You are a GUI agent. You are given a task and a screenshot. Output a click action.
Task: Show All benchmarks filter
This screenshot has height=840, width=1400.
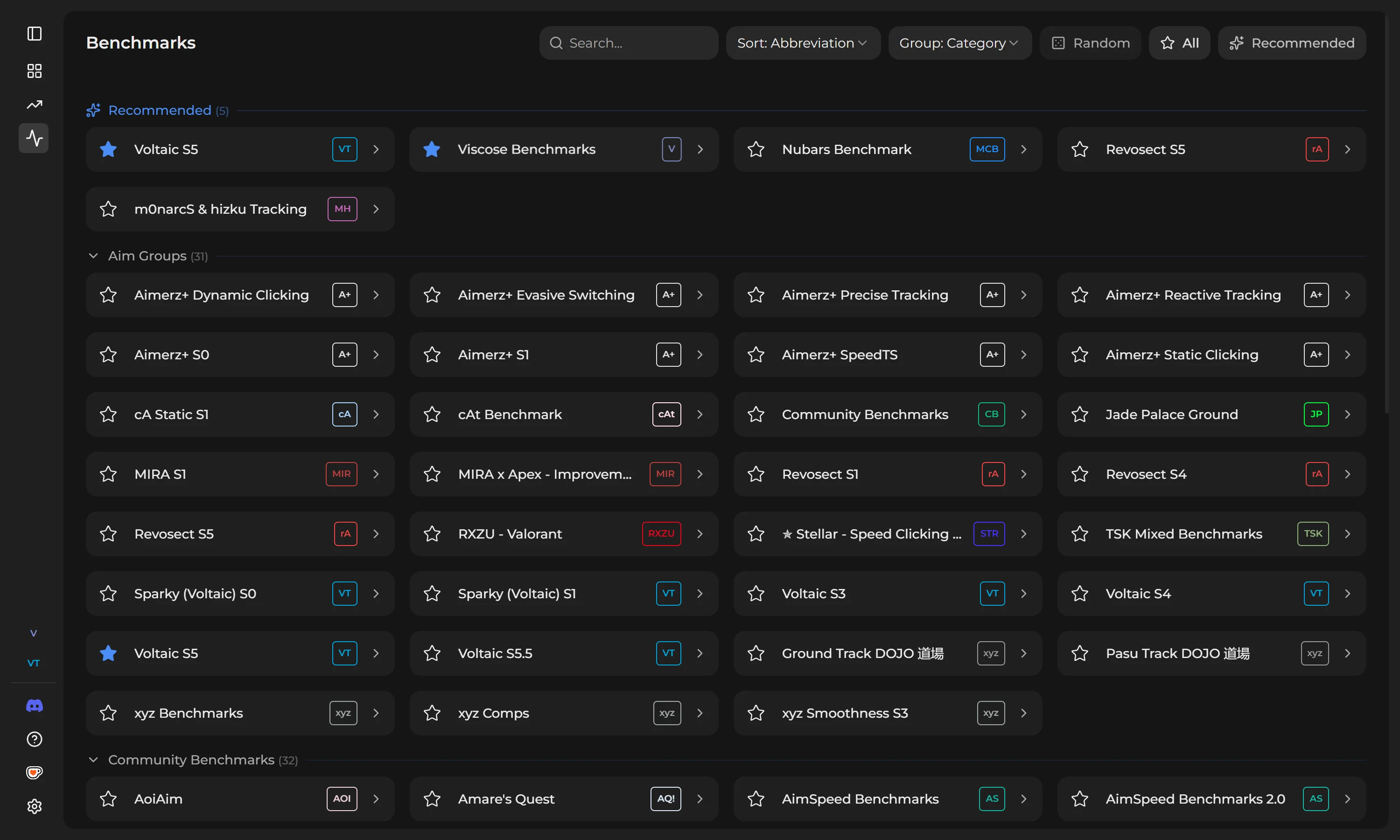[1179, 43]
